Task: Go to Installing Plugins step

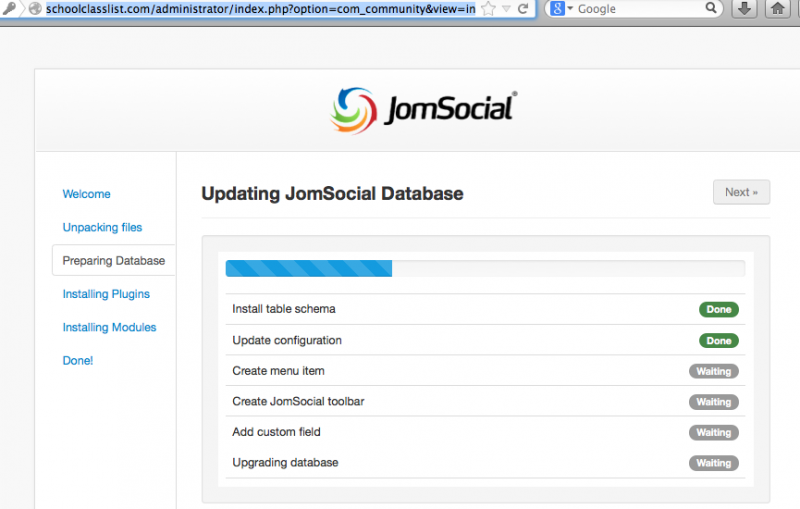Action: click(106, 294)
